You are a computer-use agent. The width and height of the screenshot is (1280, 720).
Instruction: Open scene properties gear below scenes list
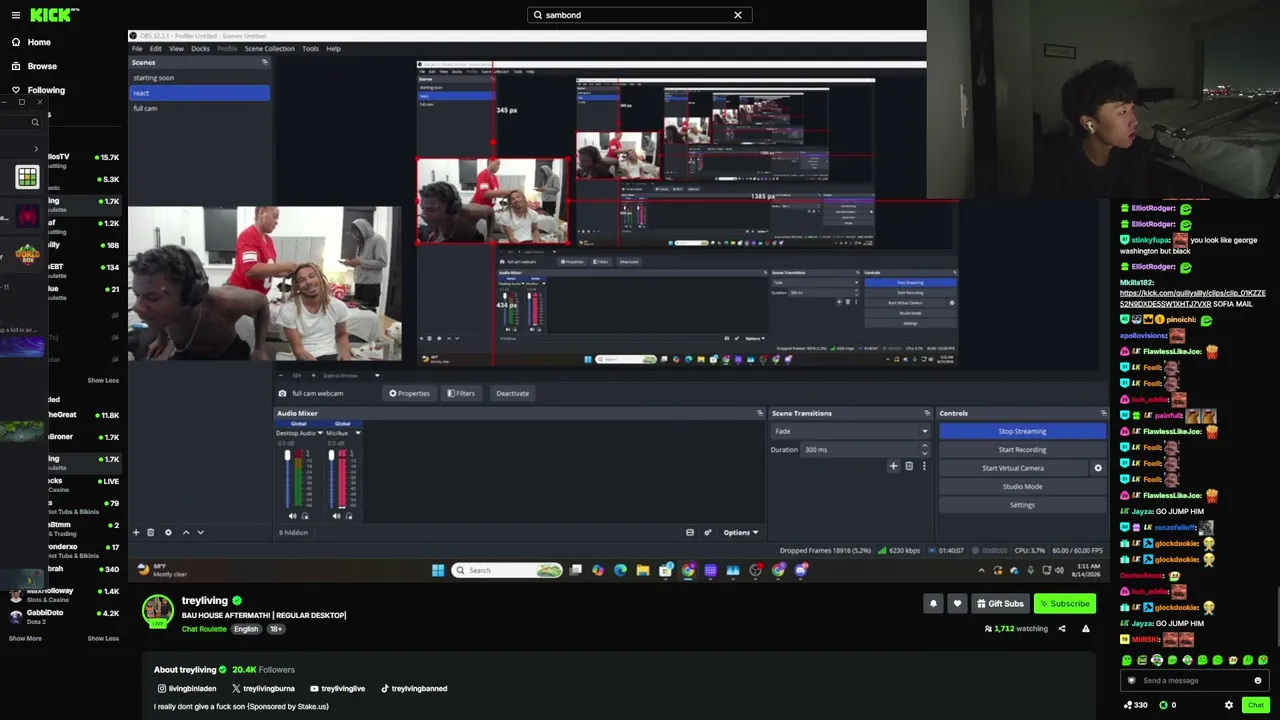click(168, 532)
